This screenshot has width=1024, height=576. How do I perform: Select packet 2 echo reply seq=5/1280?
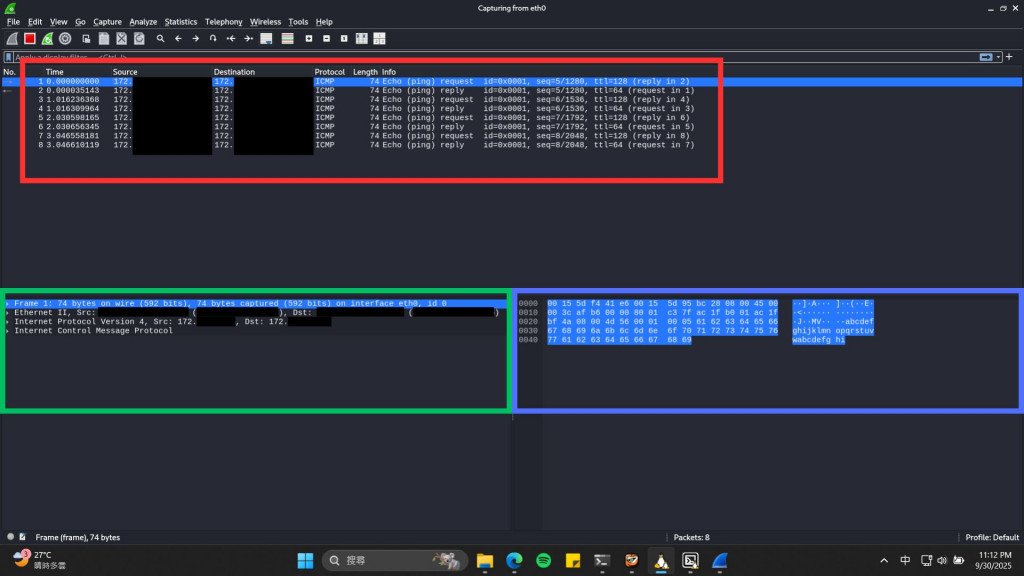pos(512,91)
